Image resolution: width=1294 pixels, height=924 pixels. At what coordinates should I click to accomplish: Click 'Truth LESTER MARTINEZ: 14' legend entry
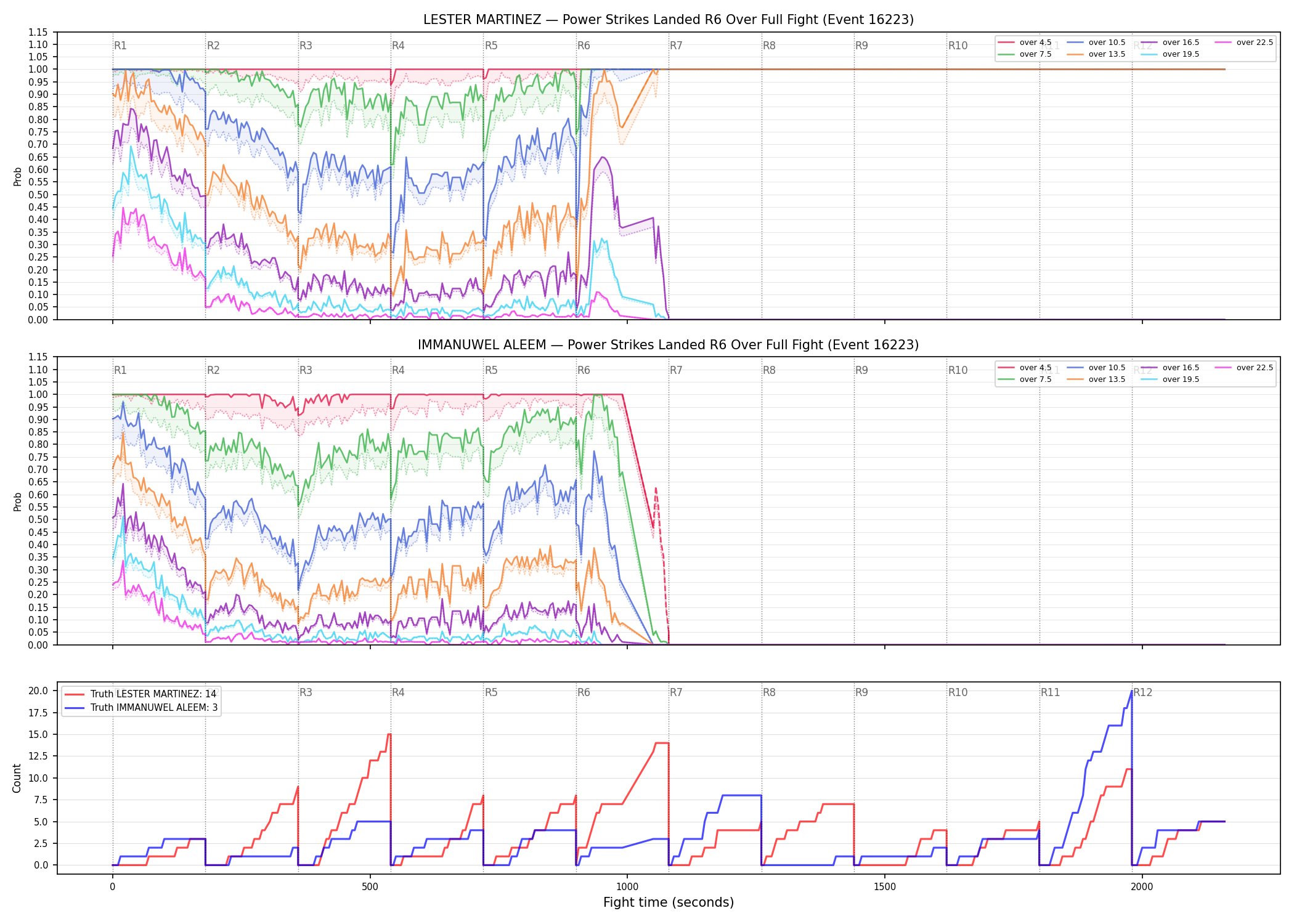click(140, 694)
